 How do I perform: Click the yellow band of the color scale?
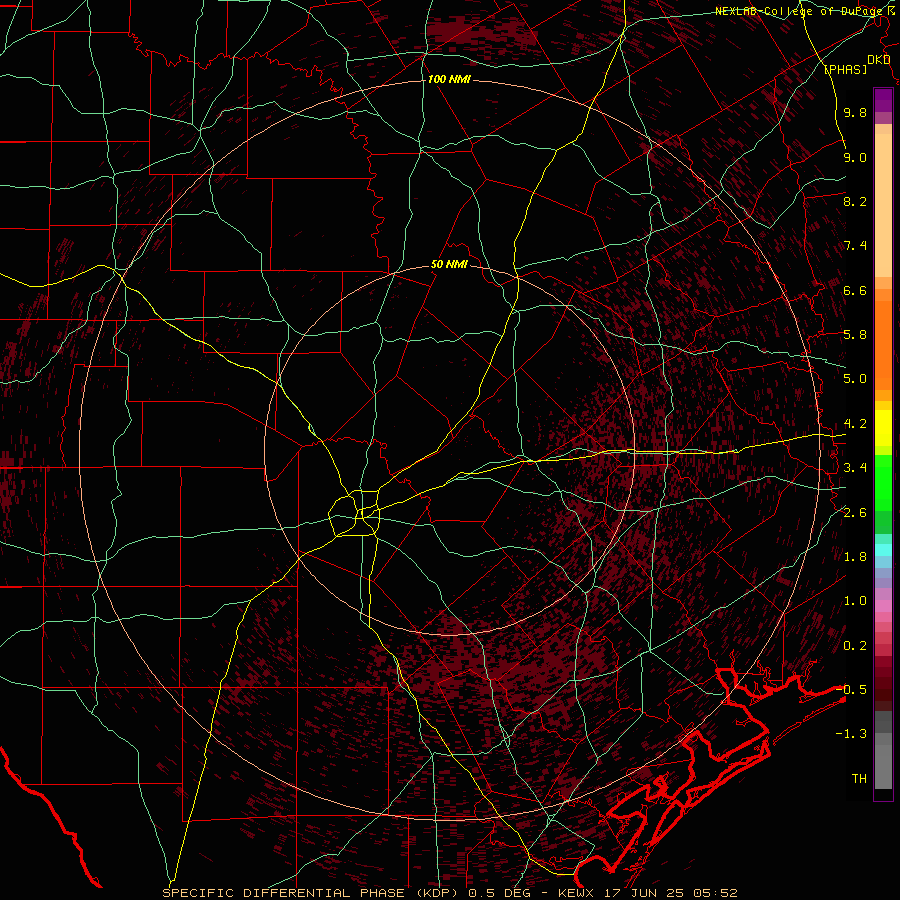[x=883, y=428]
